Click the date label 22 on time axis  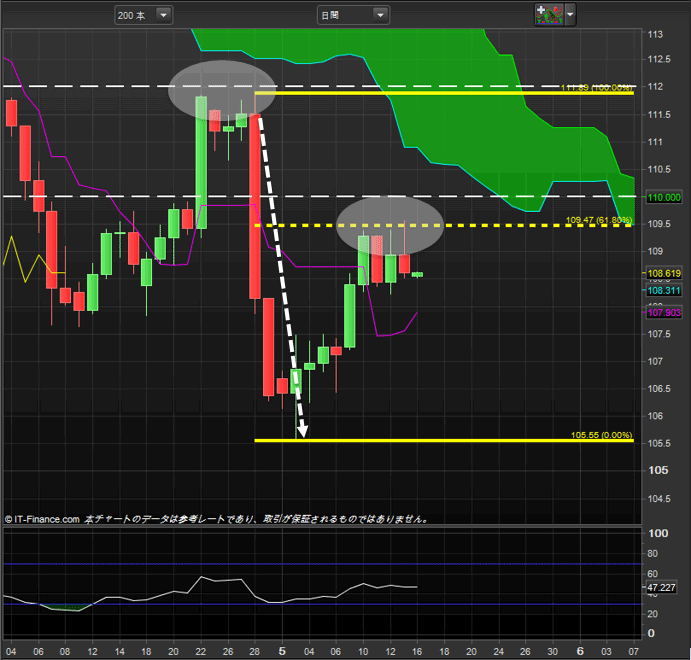coord(201,652)
